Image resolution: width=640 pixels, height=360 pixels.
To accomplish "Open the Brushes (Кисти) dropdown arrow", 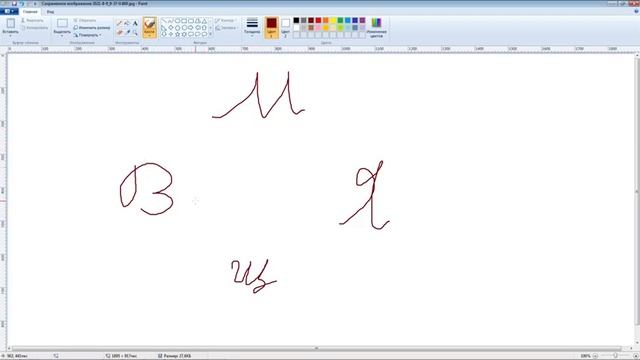I will [x=149, y=36].
